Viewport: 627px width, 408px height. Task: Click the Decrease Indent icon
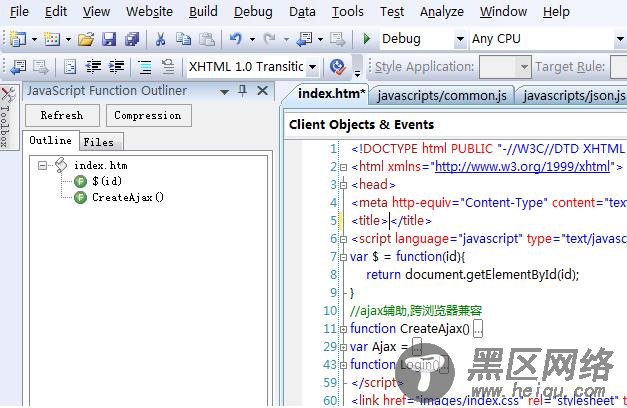pyautogui.click(x=93, y=67)
